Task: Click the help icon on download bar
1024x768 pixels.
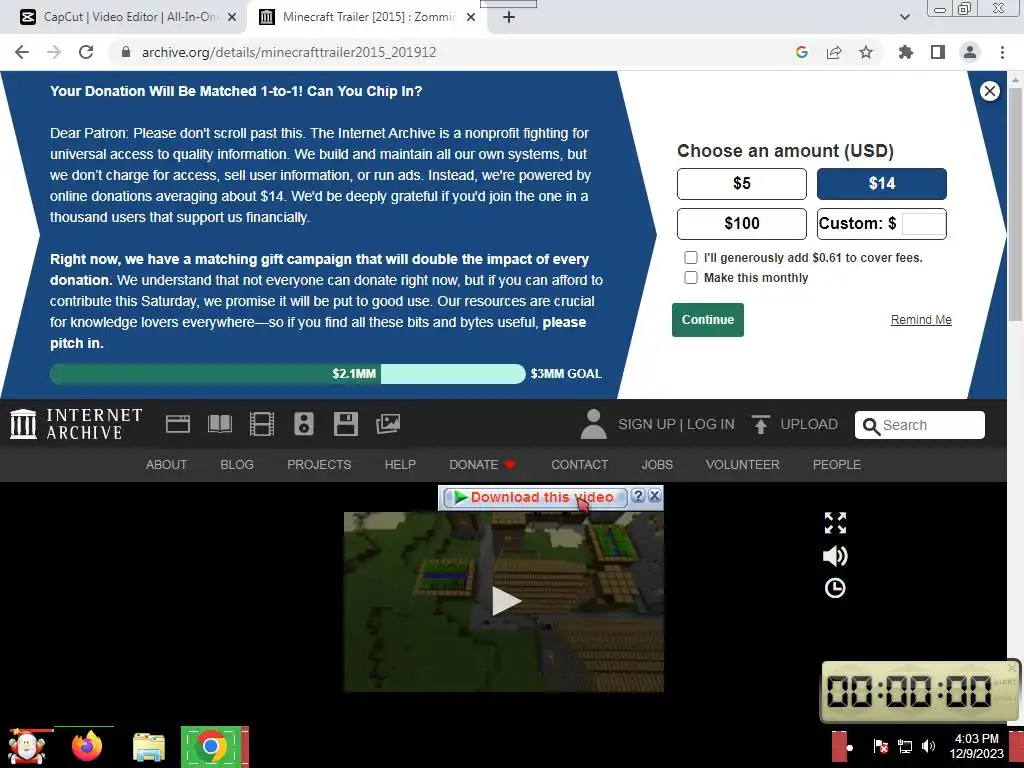Action: coord(638,496)
